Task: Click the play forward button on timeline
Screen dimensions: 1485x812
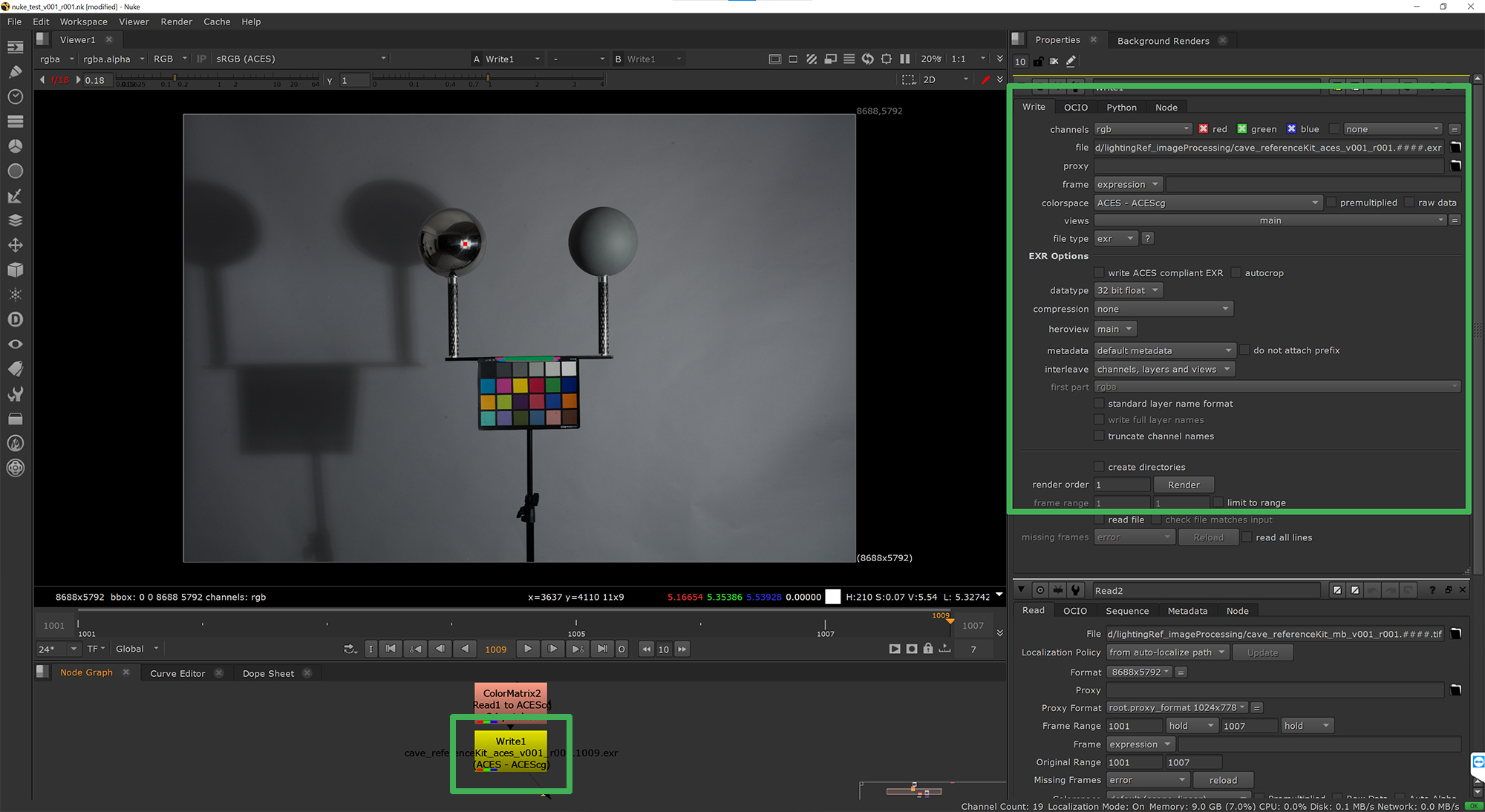Action: [527, 649]
